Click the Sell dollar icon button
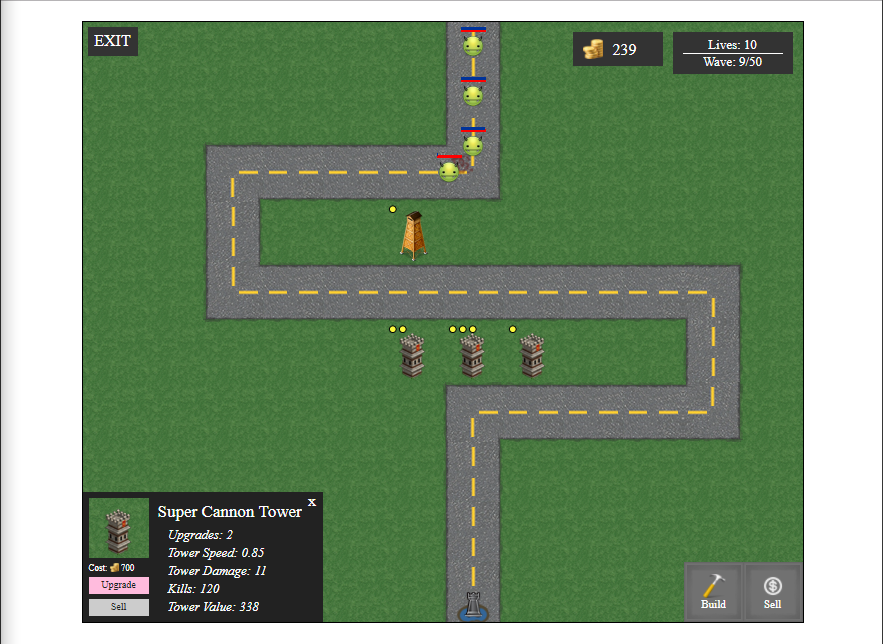This screenshot has height=644, width=883. (772, 592)
